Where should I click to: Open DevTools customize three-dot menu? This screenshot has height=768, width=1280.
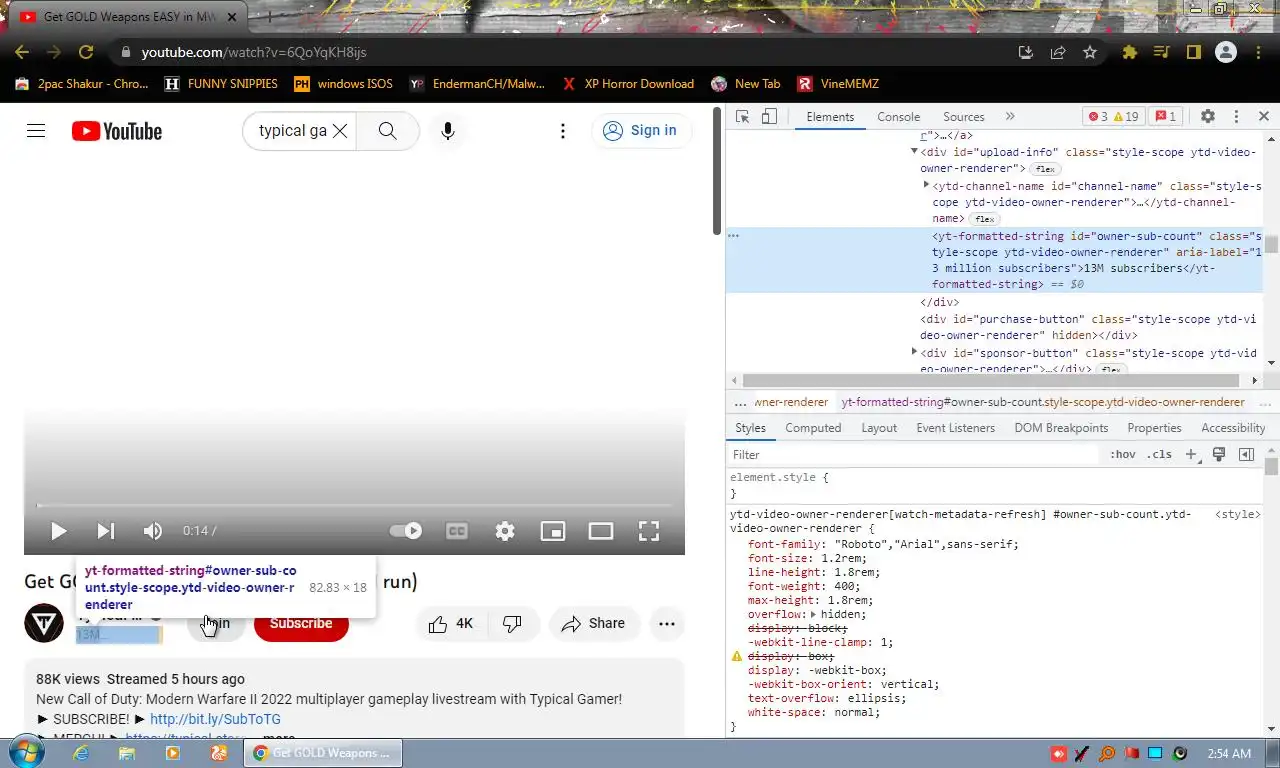1236,116
